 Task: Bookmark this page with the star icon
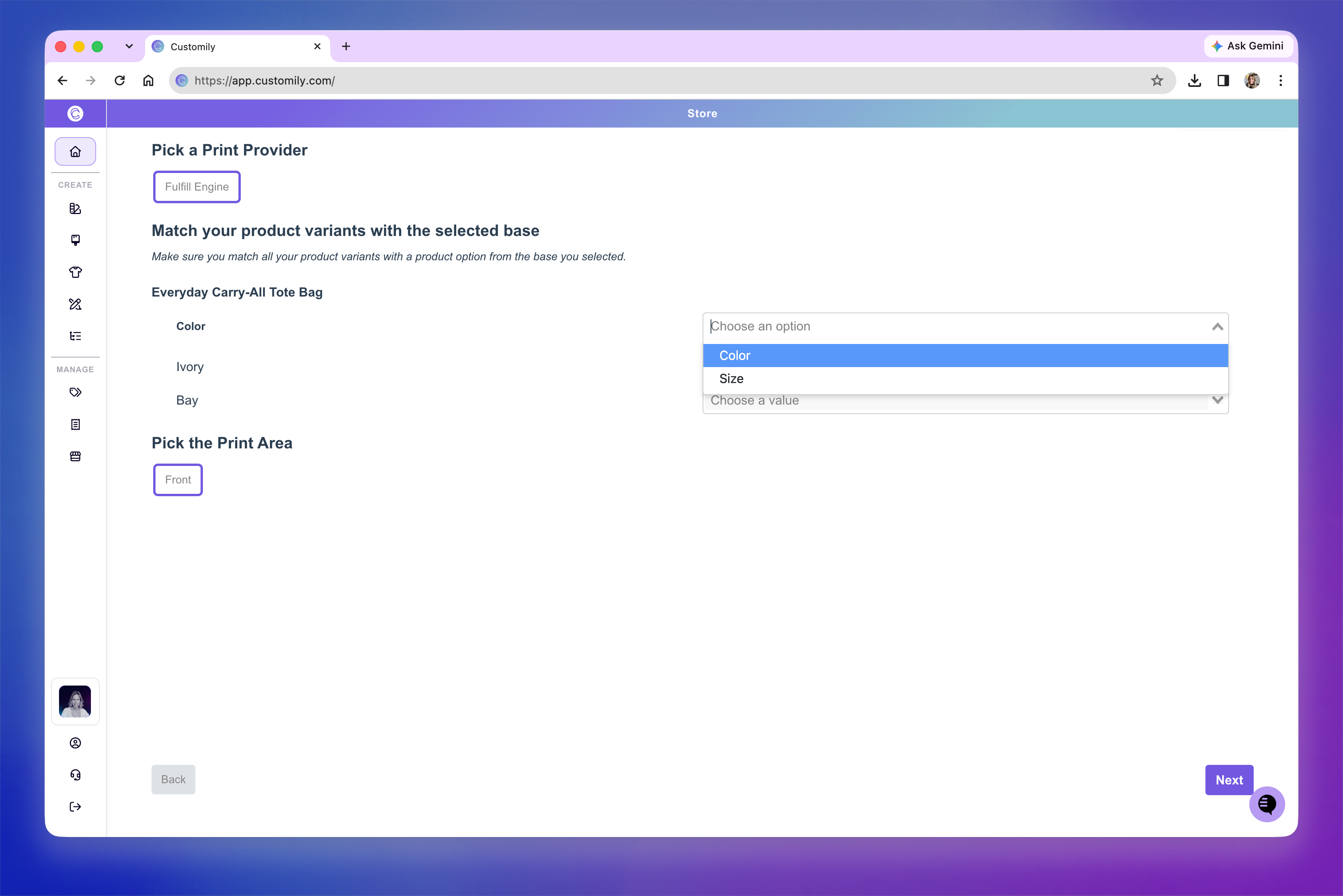[x=1157, y=81]
